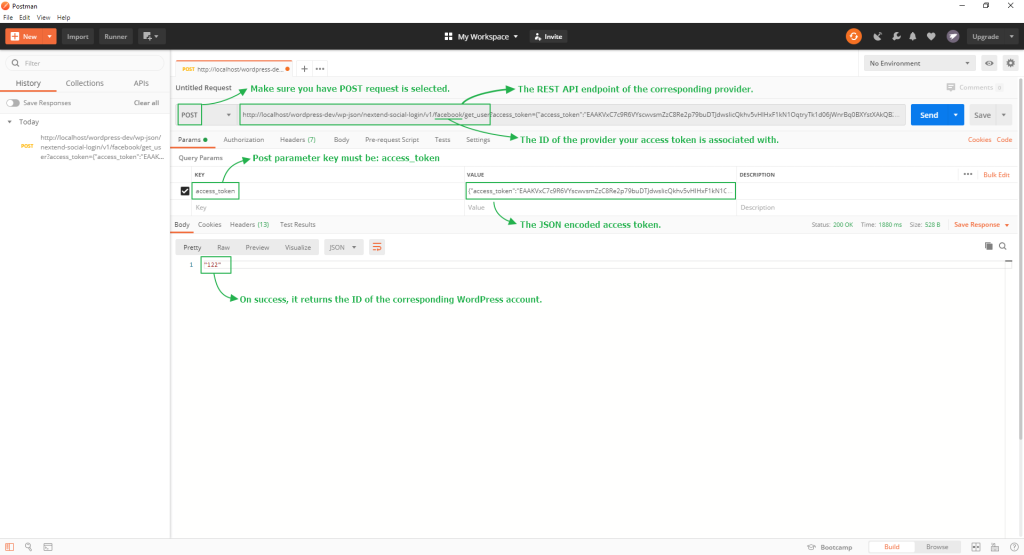Open the Help menu
This screenshot has height=555, width=1024.
click(x=63, y=18)
